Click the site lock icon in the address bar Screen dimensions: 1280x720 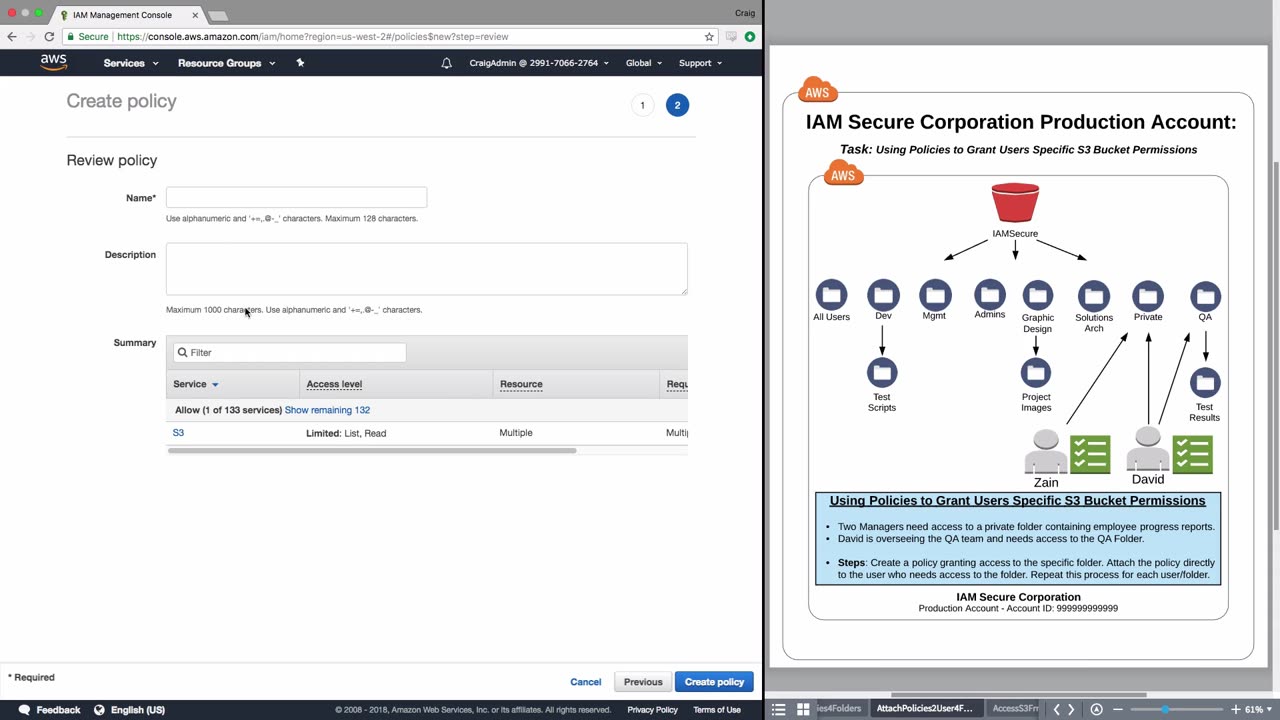[70, 37]
